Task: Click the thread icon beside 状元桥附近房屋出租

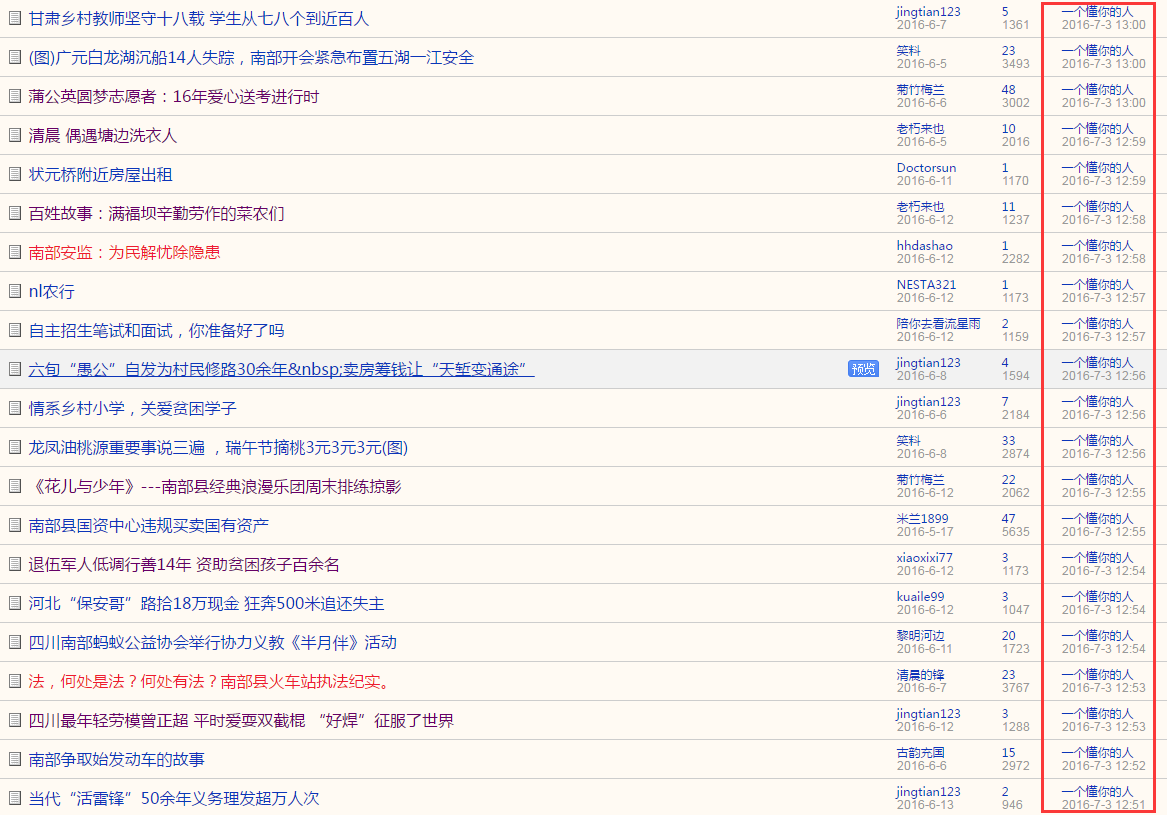Action: tap(15, 174)
